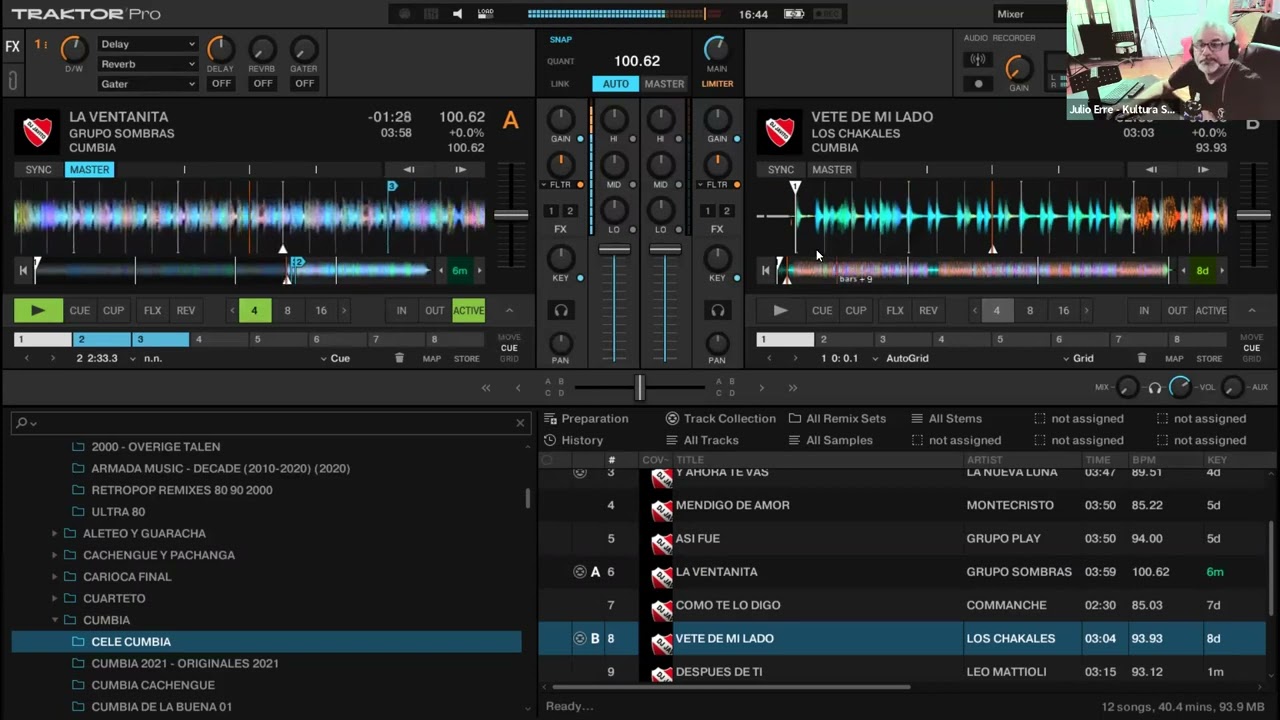Toggle LIMITER button

[x=717, y=84]
